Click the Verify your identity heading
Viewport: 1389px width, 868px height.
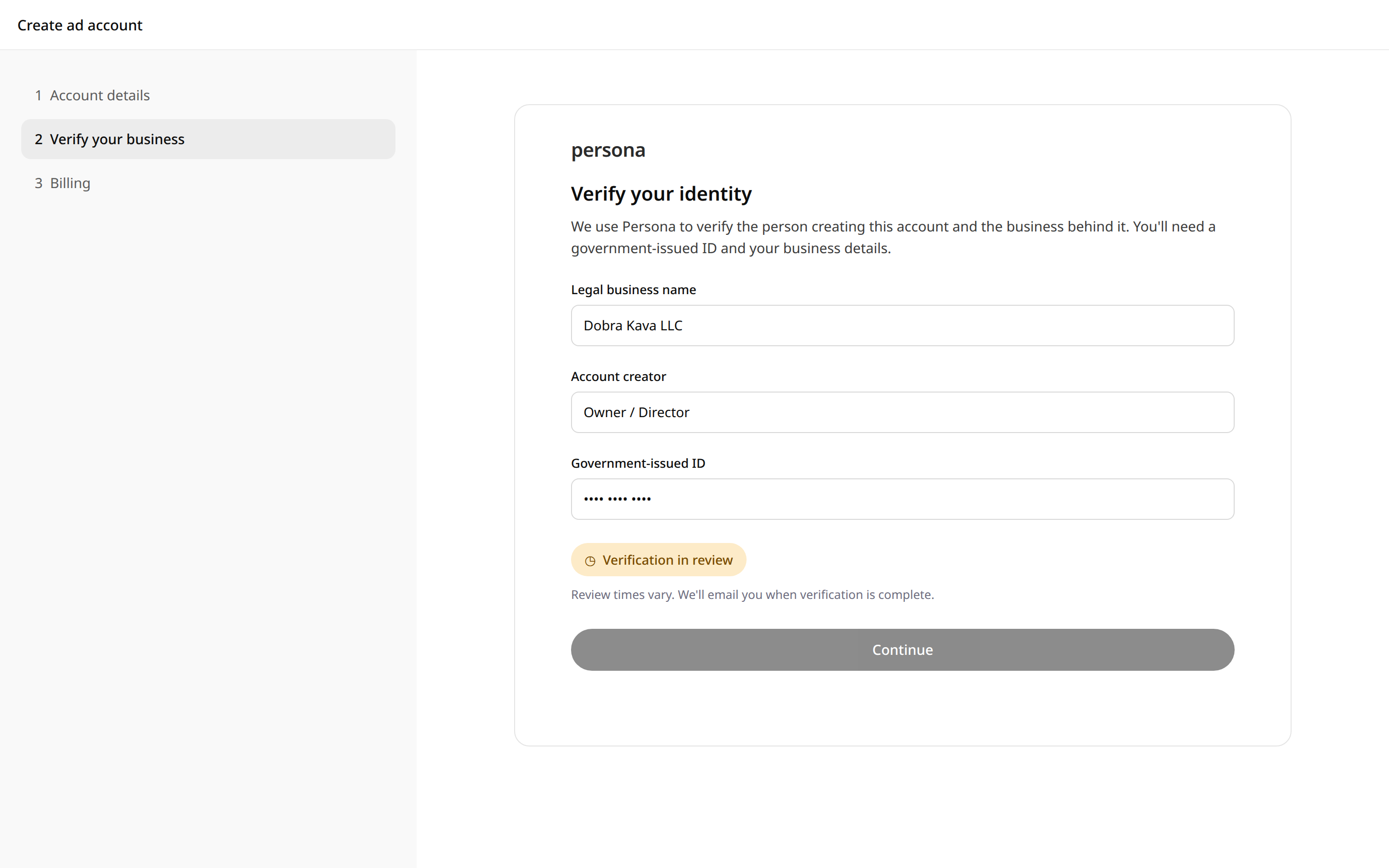661,194
